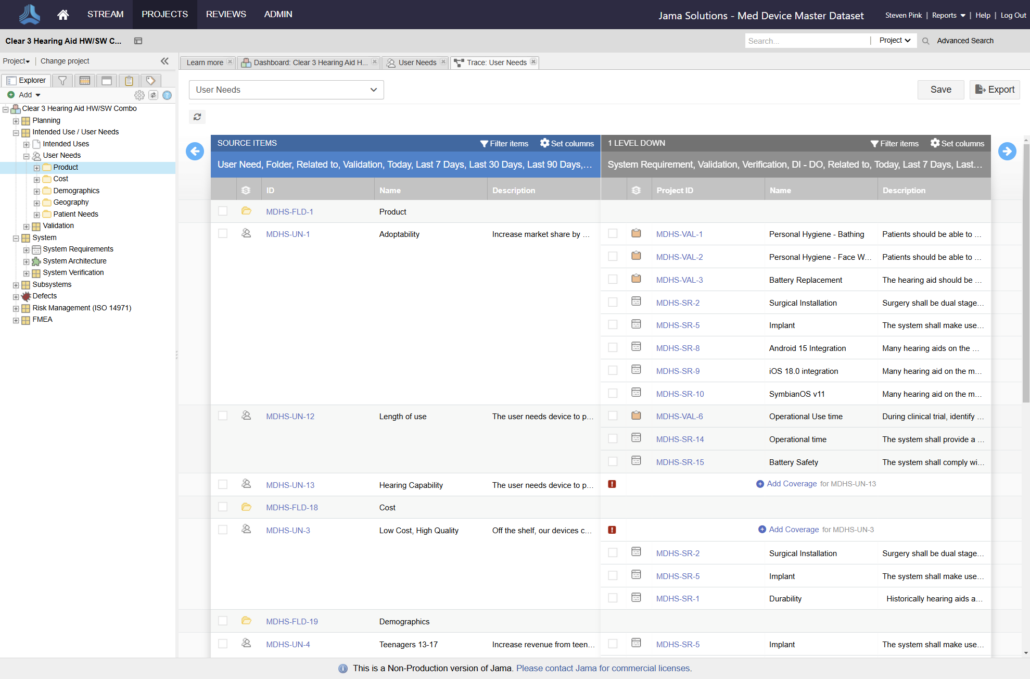Open the Tags tab icon in sidebar
The height and width of the screenshot is (679, 1030).
[150, 80]
